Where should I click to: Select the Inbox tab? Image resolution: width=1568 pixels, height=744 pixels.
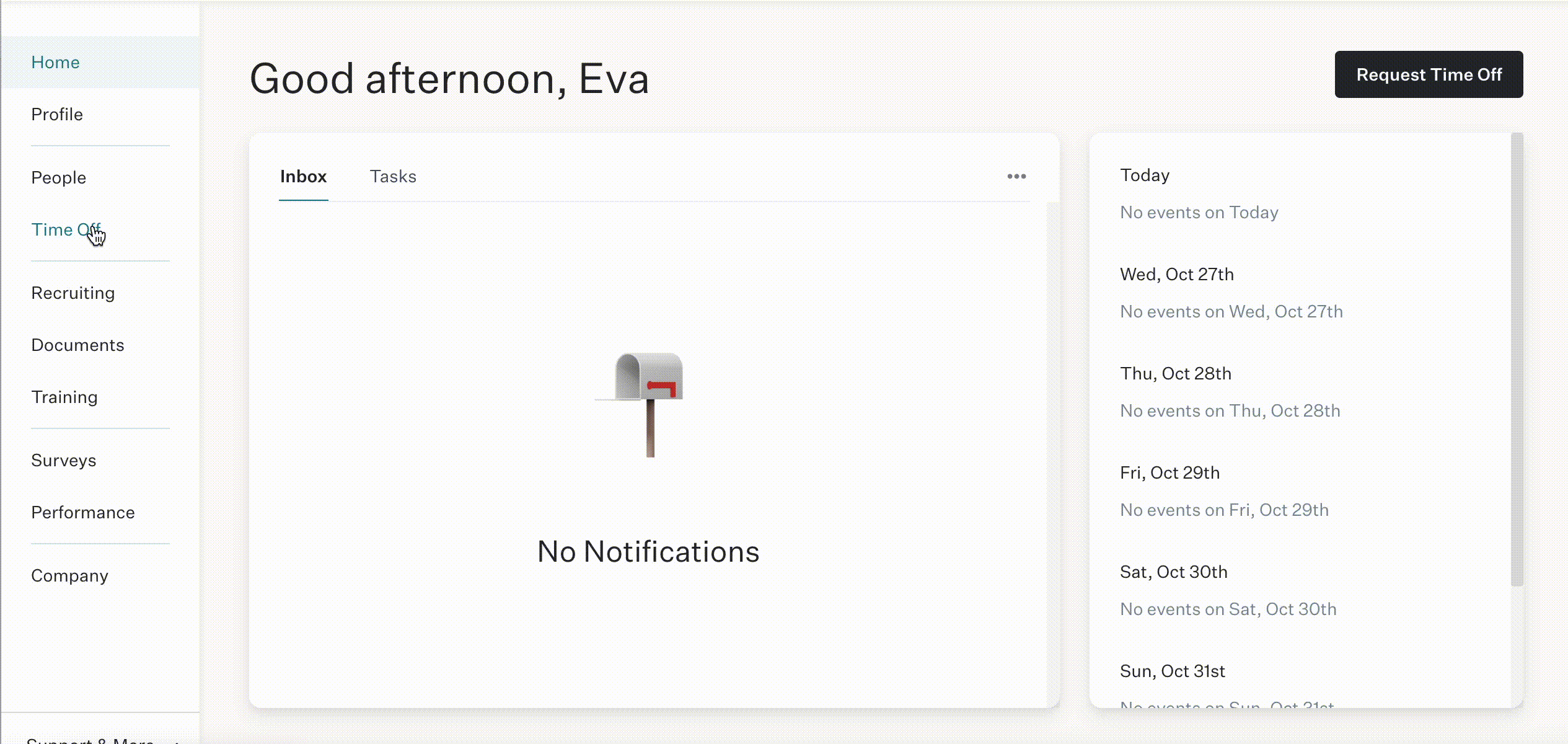(303, 177)
